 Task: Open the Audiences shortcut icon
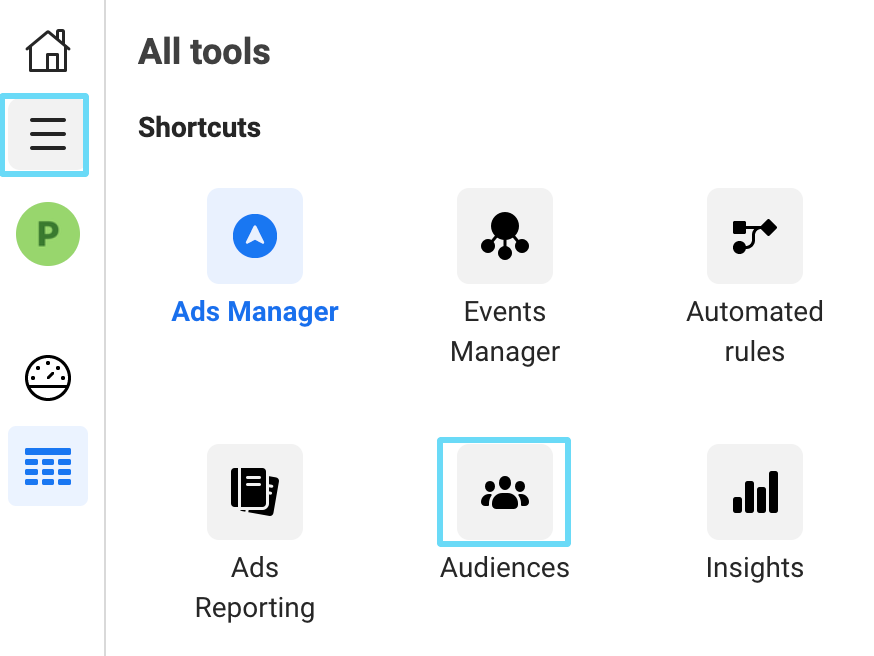pos(505,492)
